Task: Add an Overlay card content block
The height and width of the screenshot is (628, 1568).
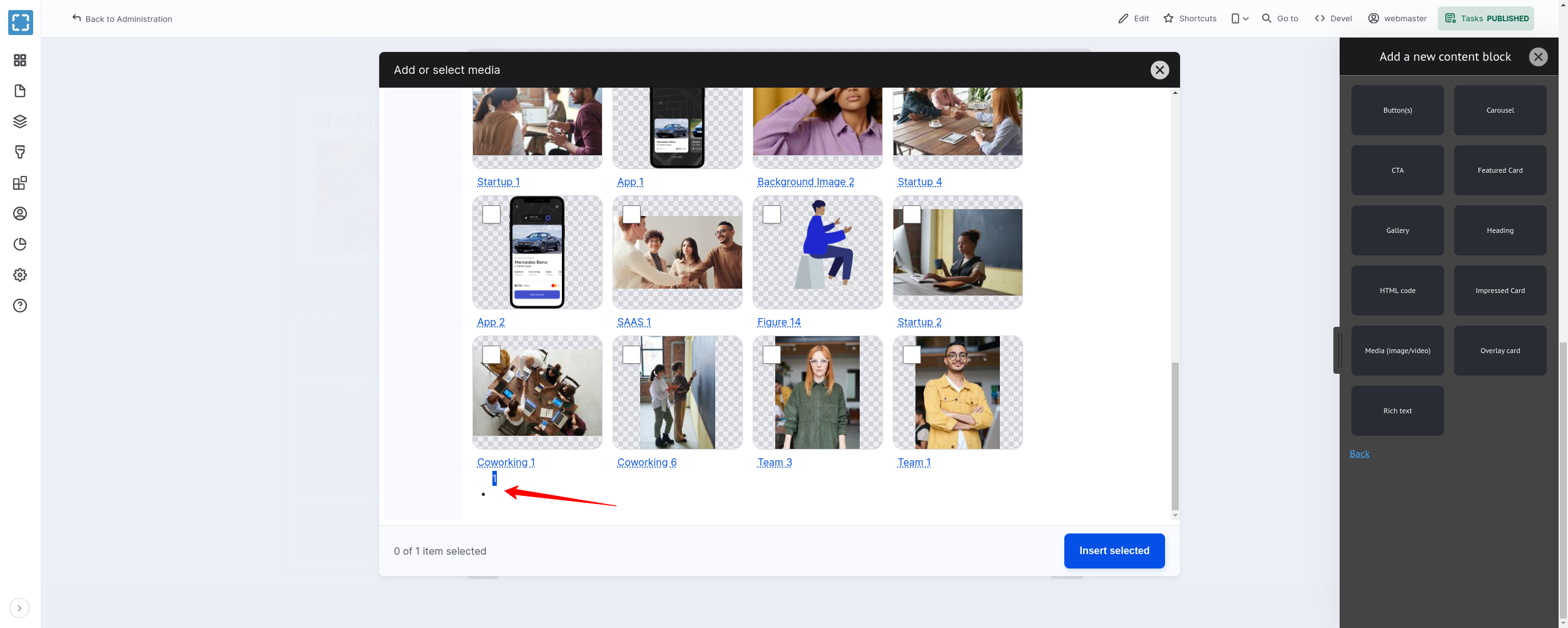Action: 1500,351
